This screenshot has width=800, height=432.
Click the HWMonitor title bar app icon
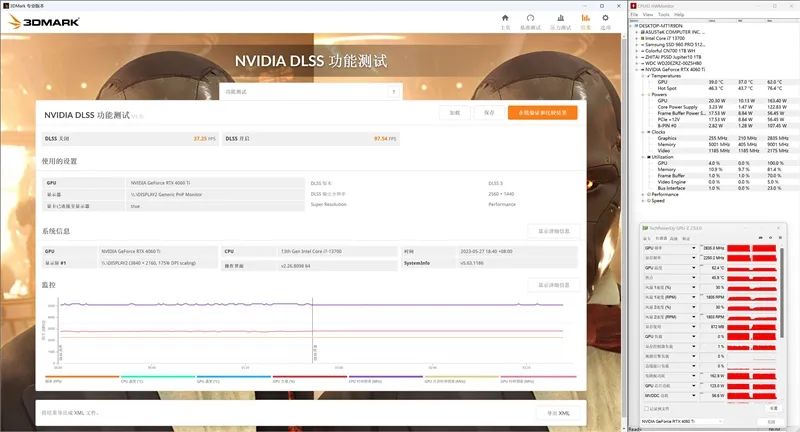coord(634,6)
